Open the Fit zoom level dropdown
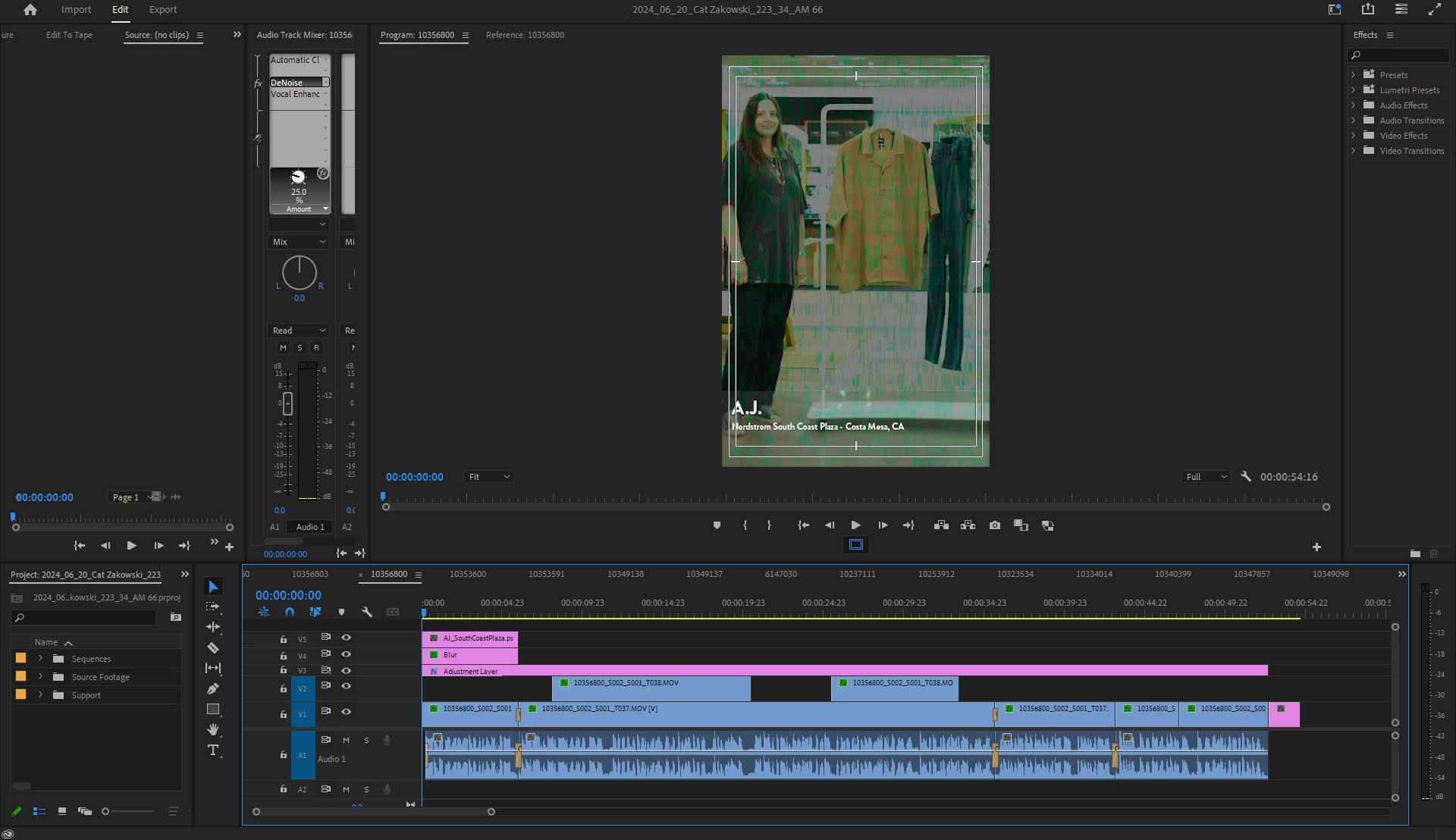The image size is (1456, 840). tap(489, 477)
